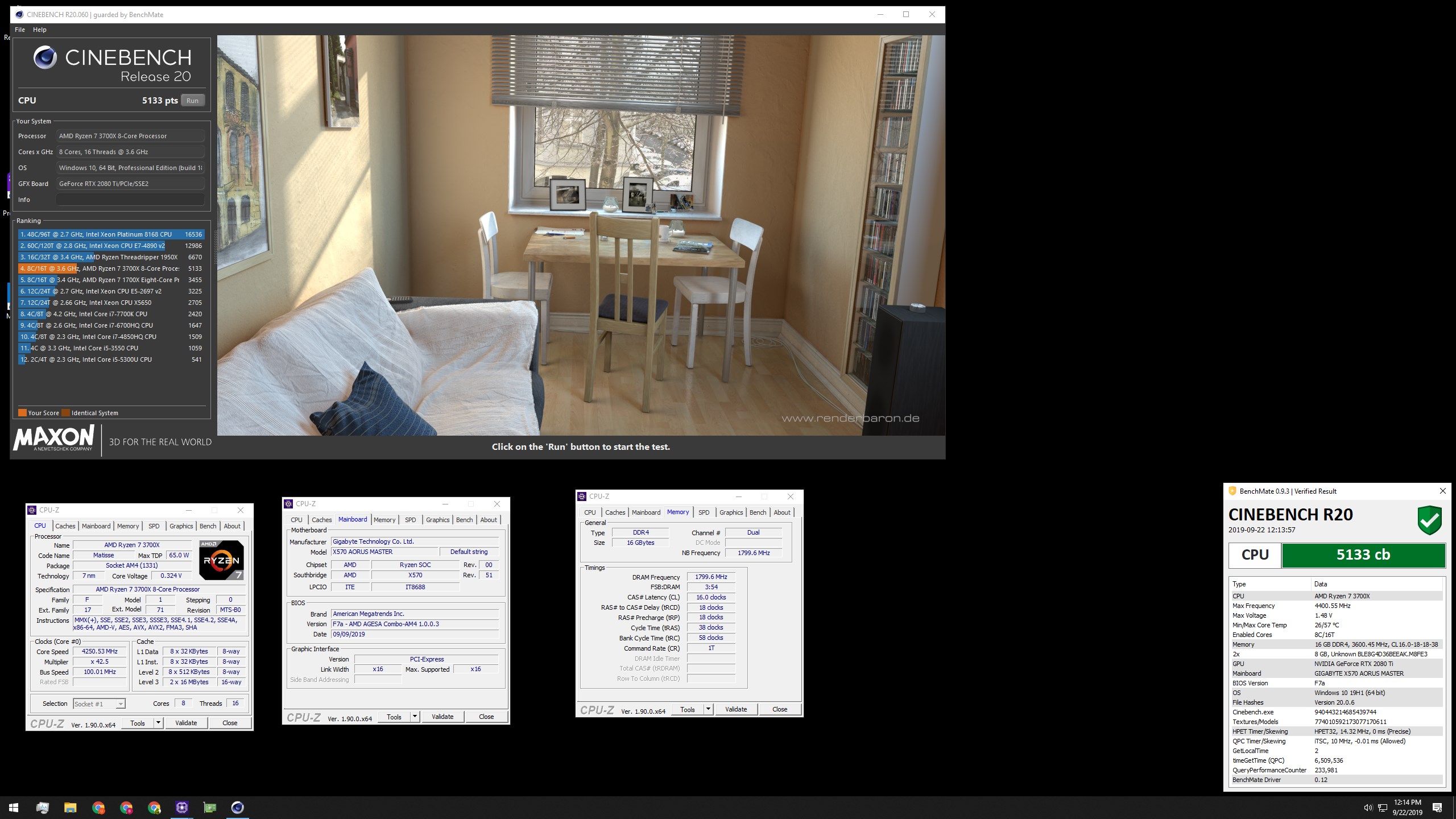This screenshot has height=819, width=1456.
Task: Open About tab in left CPU-Z window
Action: (x=232, y=526)
